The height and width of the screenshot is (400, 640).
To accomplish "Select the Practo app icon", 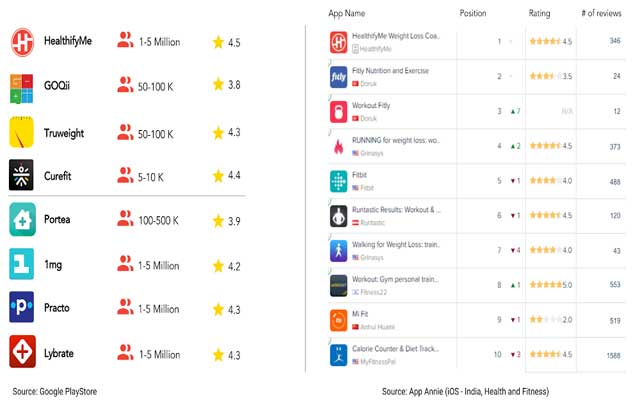I will 22,307.
